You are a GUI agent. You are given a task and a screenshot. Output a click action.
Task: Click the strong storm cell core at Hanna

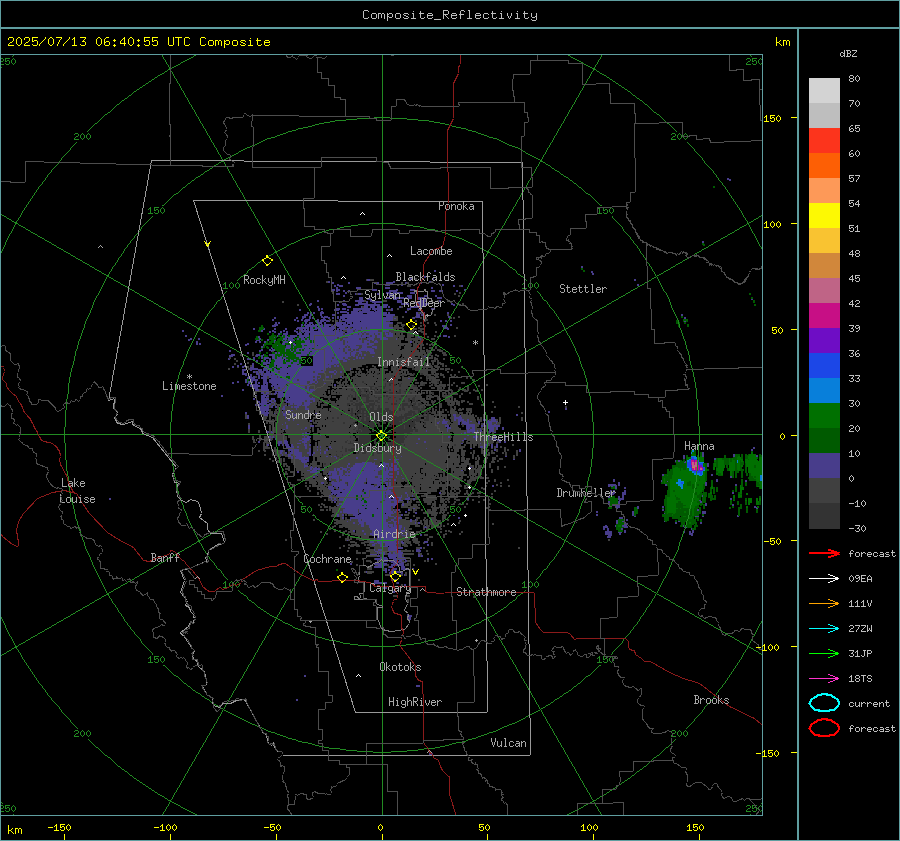[x=696, y=465]
